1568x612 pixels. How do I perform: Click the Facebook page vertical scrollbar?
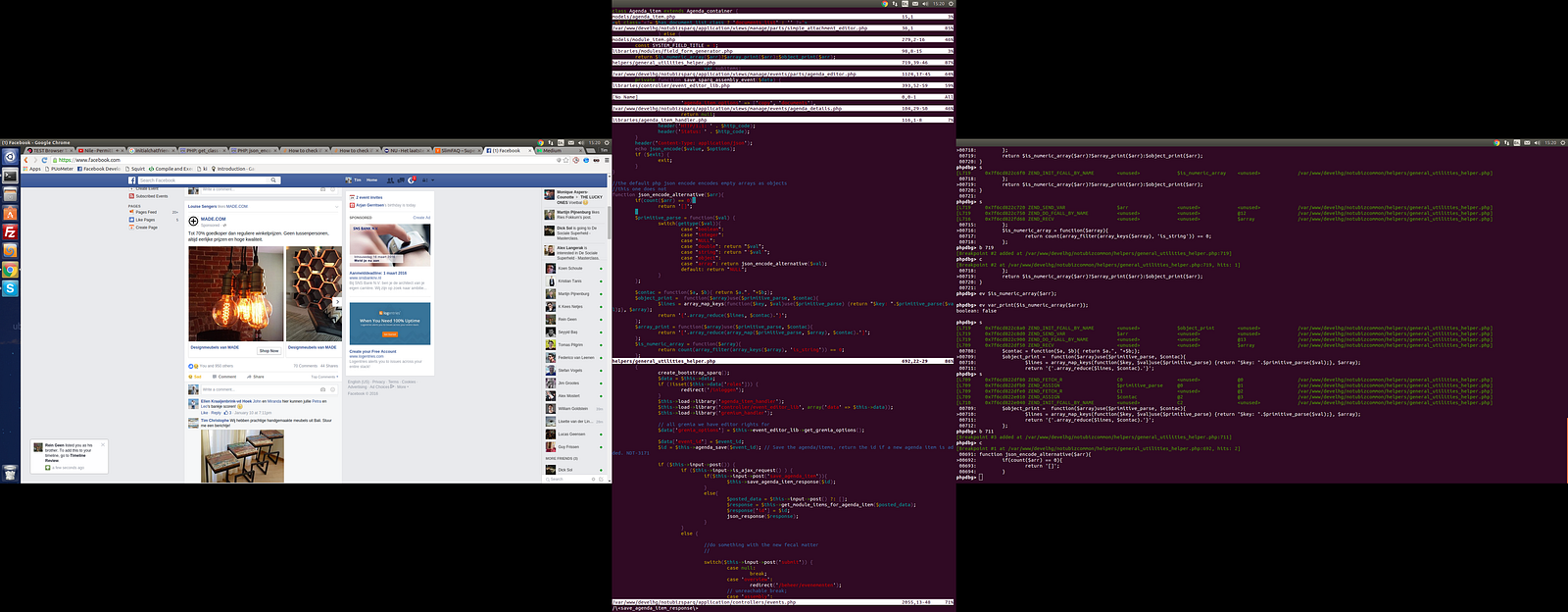(x=609, y=223)
